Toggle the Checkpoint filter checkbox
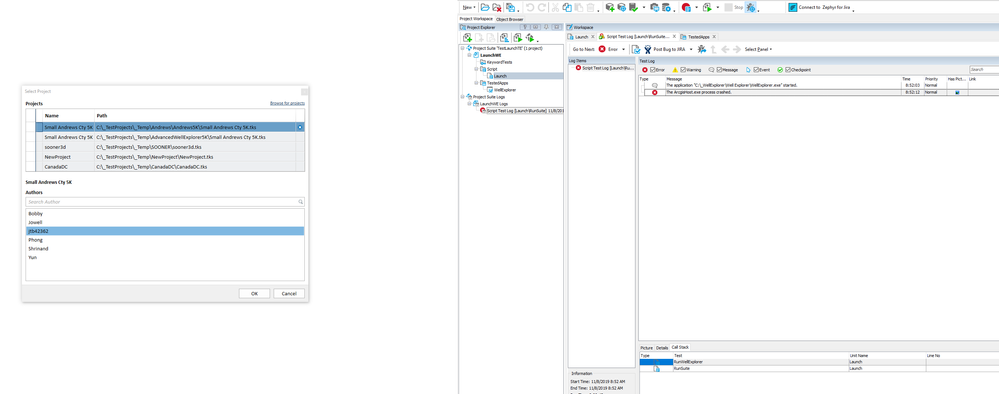 [788, 69]
